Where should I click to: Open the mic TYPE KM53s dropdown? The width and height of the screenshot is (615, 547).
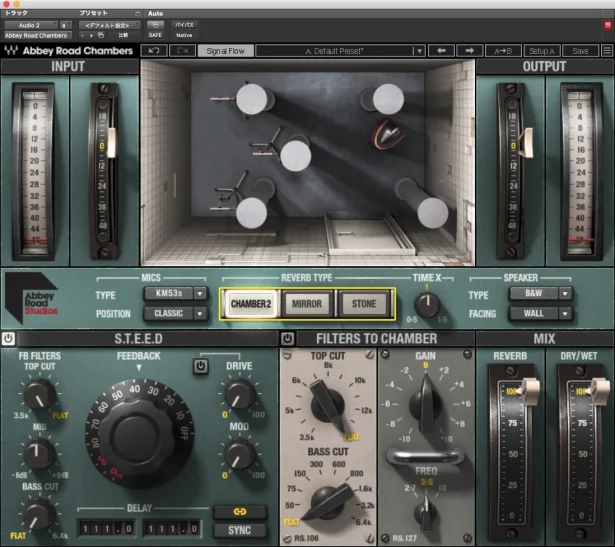[x=175, y=293]
